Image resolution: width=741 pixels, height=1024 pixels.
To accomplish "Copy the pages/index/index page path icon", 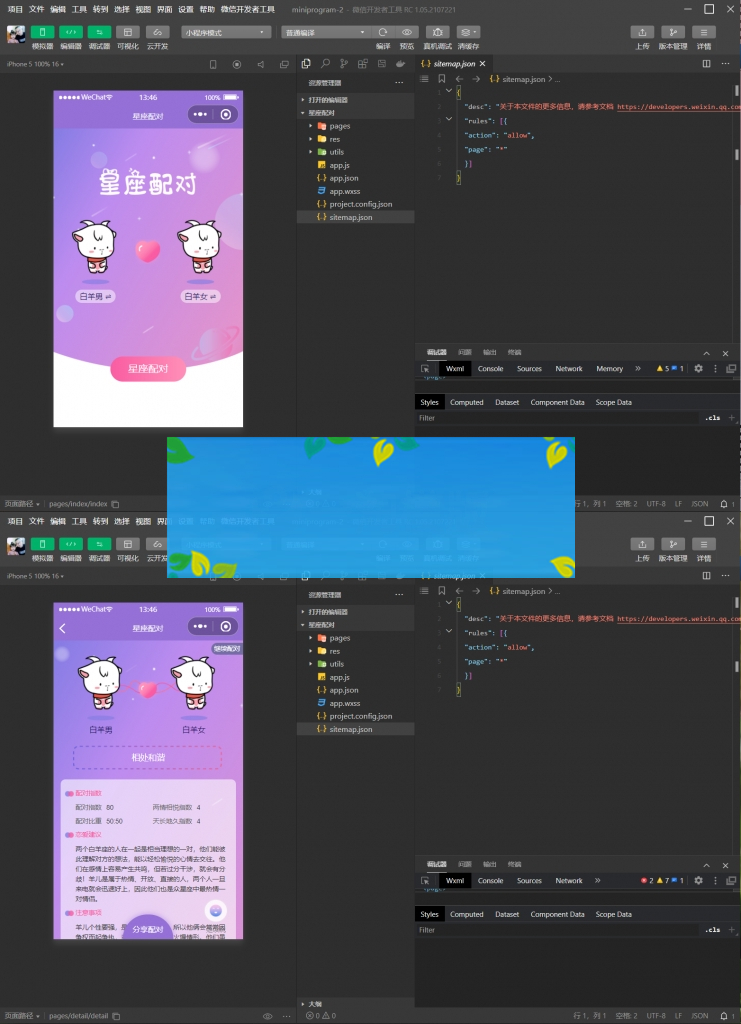I will pyautogui.click(x=115, y=504).
